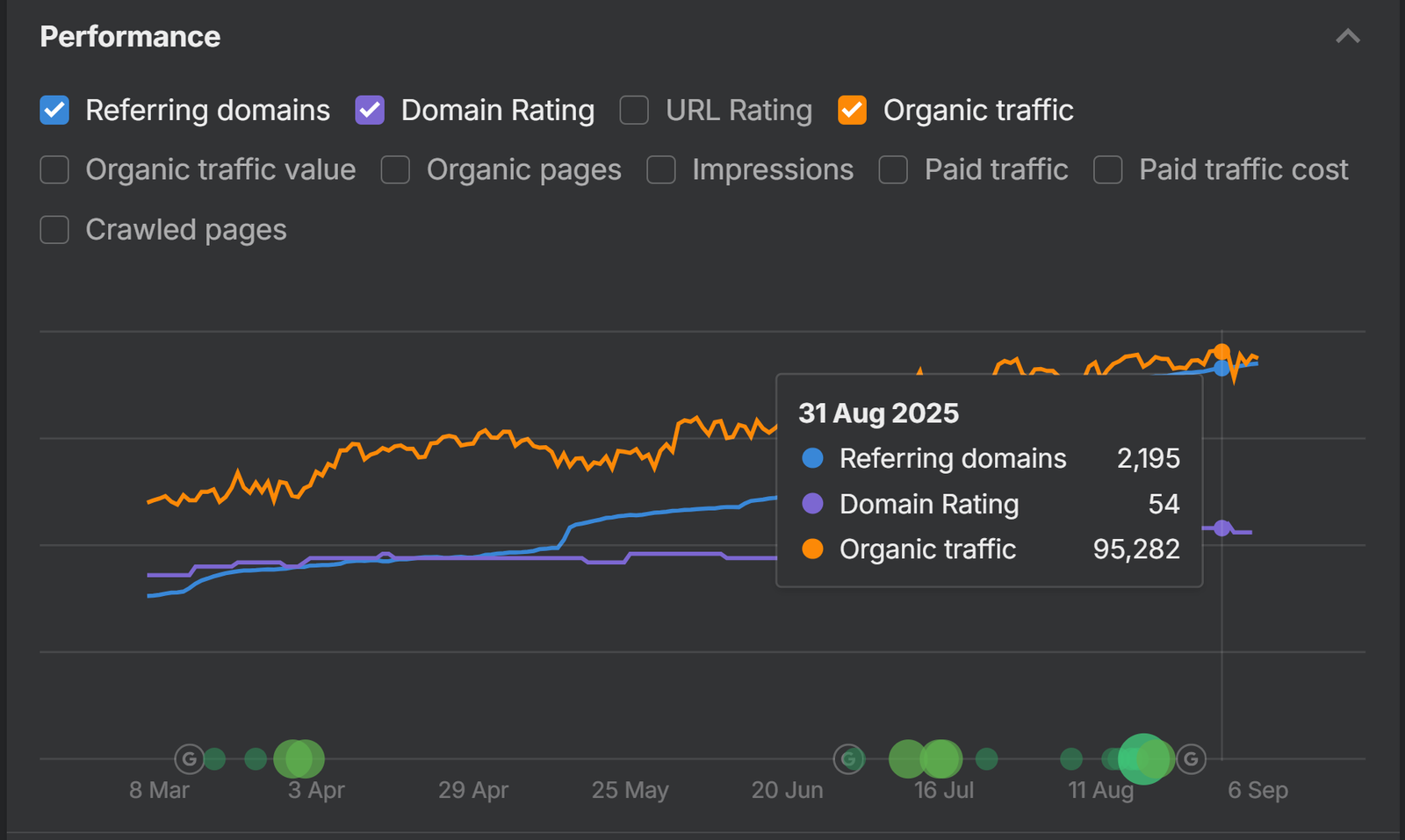This screenshot has width=1405, height=840.
Task: Click the Paid traffic cost label
Action: 1243,170
